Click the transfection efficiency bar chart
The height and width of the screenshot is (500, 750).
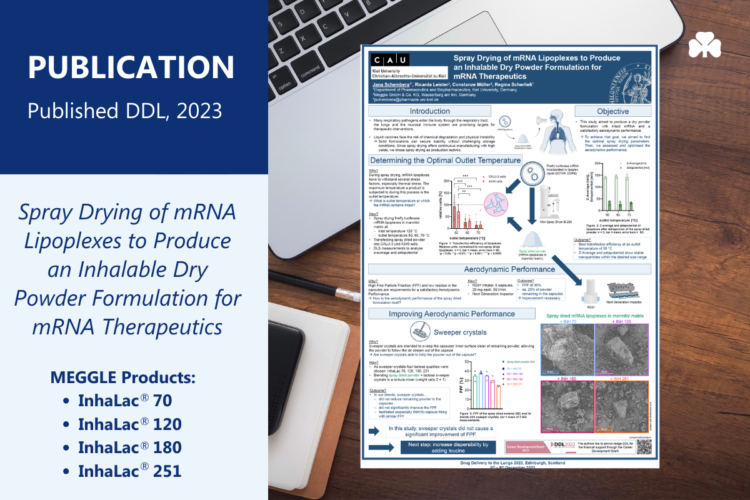(x=462, y=205)
